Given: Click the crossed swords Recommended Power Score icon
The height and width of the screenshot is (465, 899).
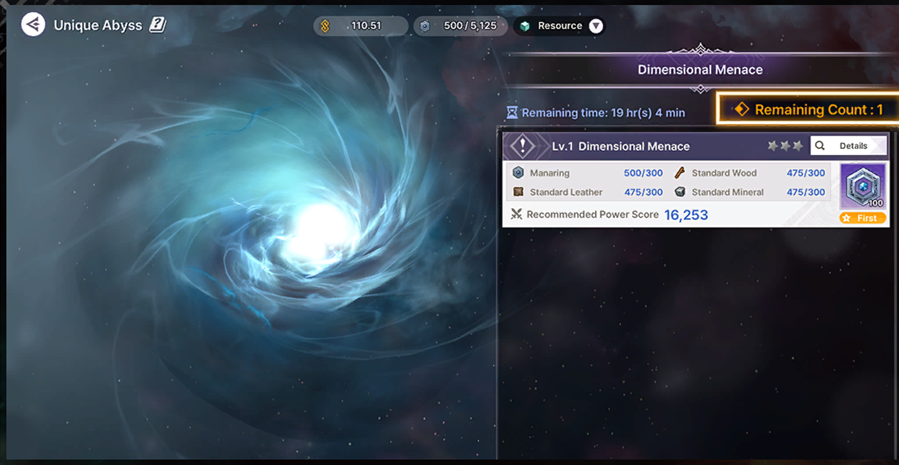Looking at the screenshot, I should [x=516, y=215].
